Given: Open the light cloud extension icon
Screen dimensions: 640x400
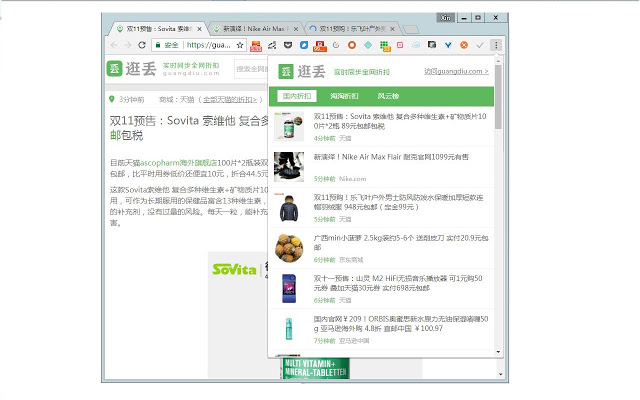Looking at the screenshot, I should tap(416, 45).
